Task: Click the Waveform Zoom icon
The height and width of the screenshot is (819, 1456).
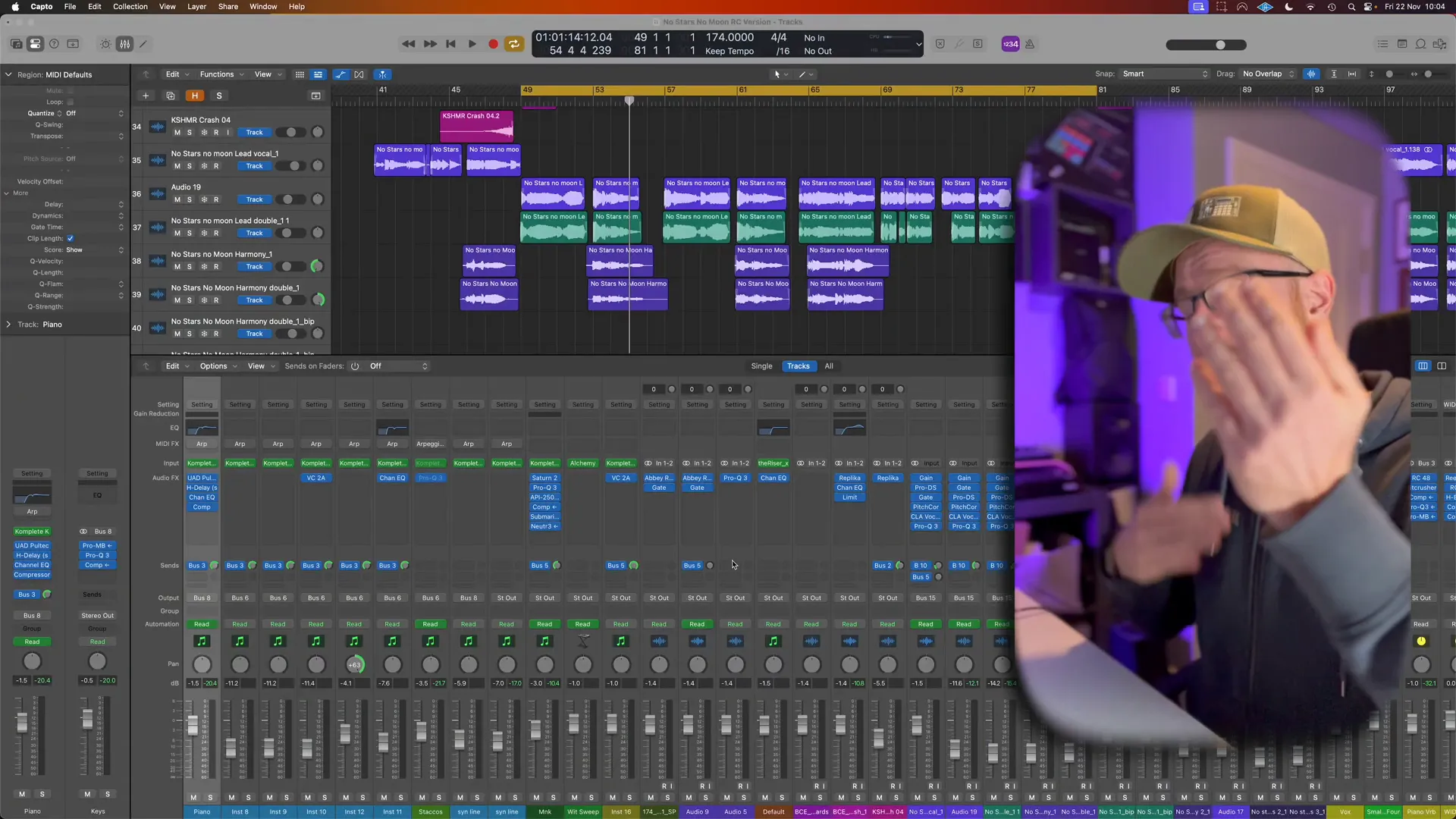Action: pos(1311,74)
